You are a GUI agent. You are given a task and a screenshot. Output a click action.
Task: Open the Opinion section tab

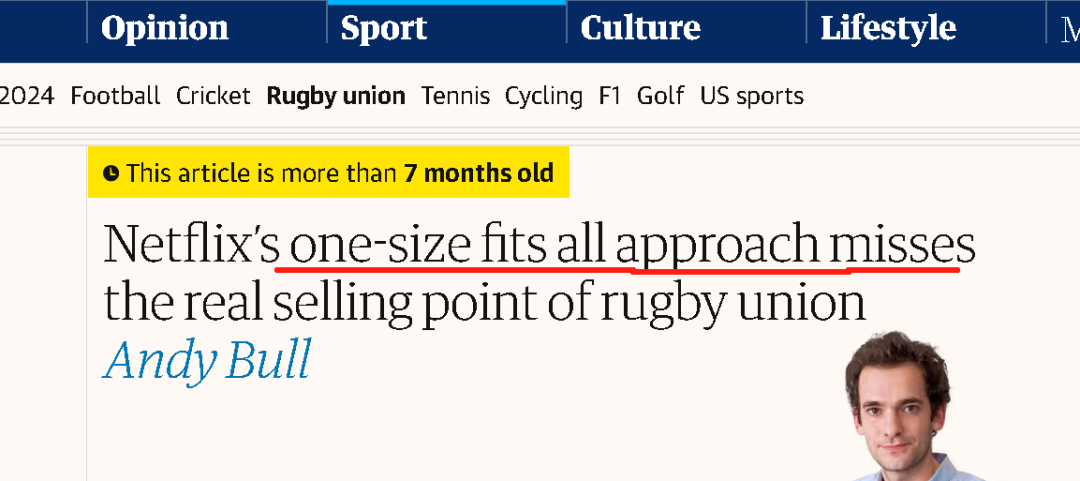click(165, 29)
